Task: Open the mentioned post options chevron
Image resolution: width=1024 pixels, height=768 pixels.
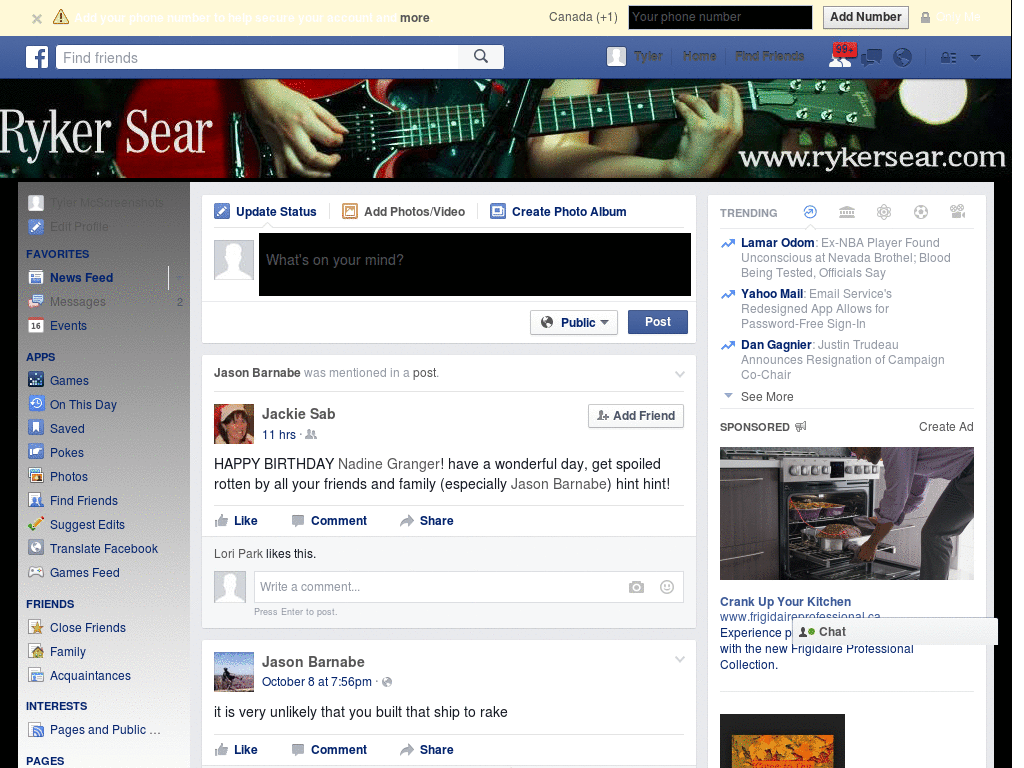Action: point(680,374)
